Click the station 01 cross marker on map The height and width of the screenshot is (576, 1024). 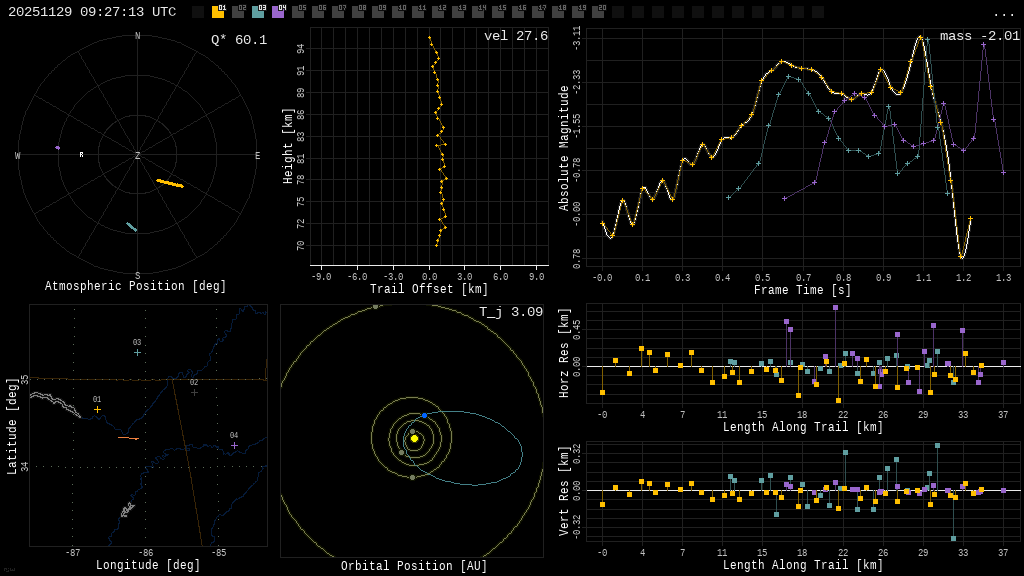[97, 409]
